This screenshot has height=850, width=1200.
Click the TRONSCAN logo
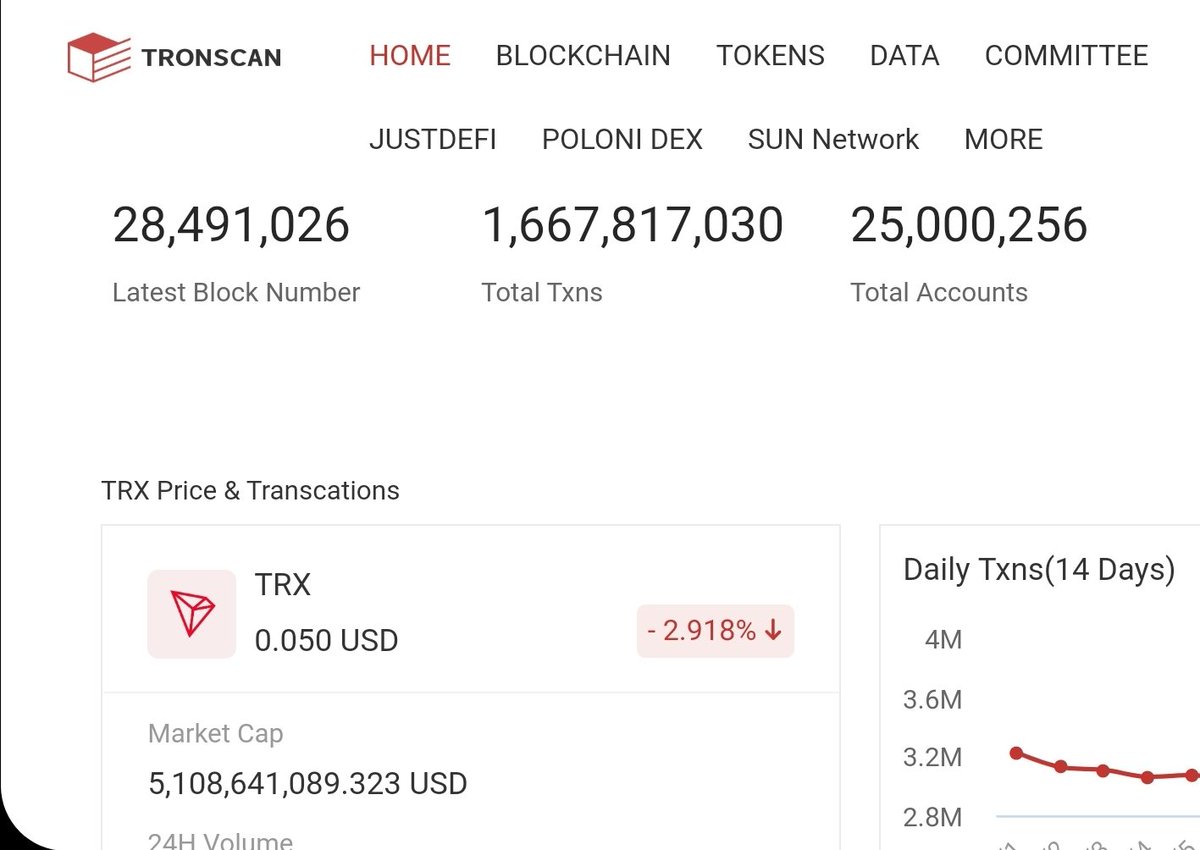click(174, 57)
